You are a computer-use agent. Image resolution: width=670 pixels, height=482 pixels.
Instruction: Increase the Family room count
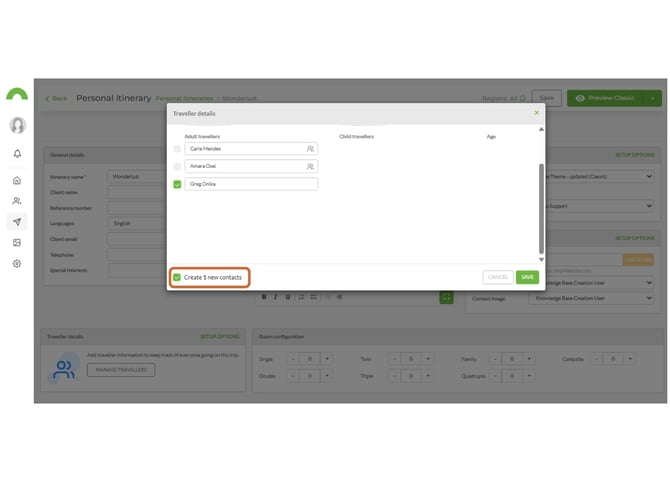click(529, 359)
